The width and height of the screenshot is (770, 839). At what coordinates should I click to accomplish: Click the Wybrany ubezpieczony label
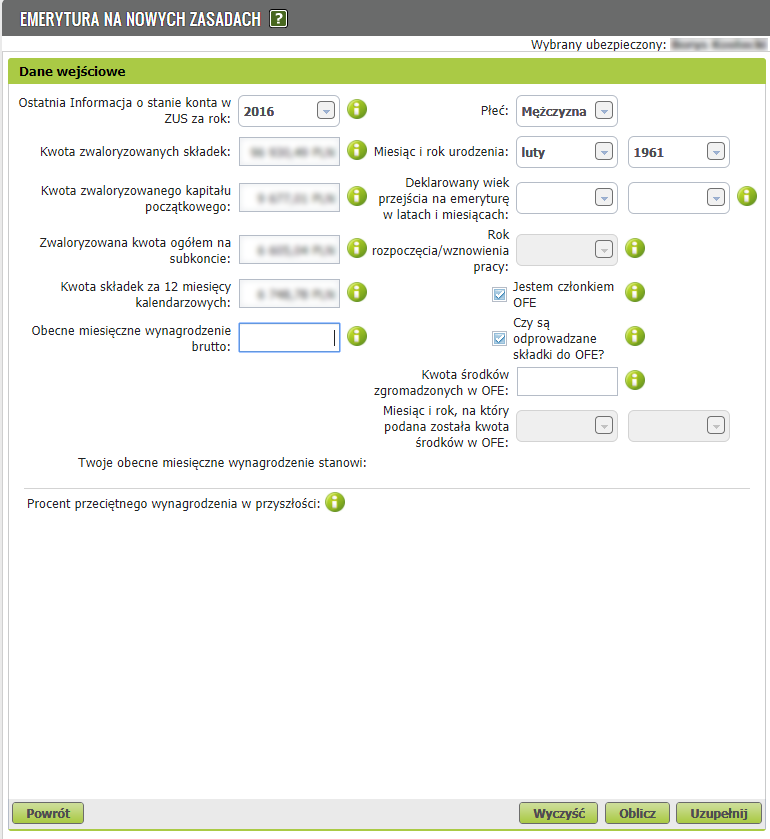pyautogui.click(x=598, y=44)
